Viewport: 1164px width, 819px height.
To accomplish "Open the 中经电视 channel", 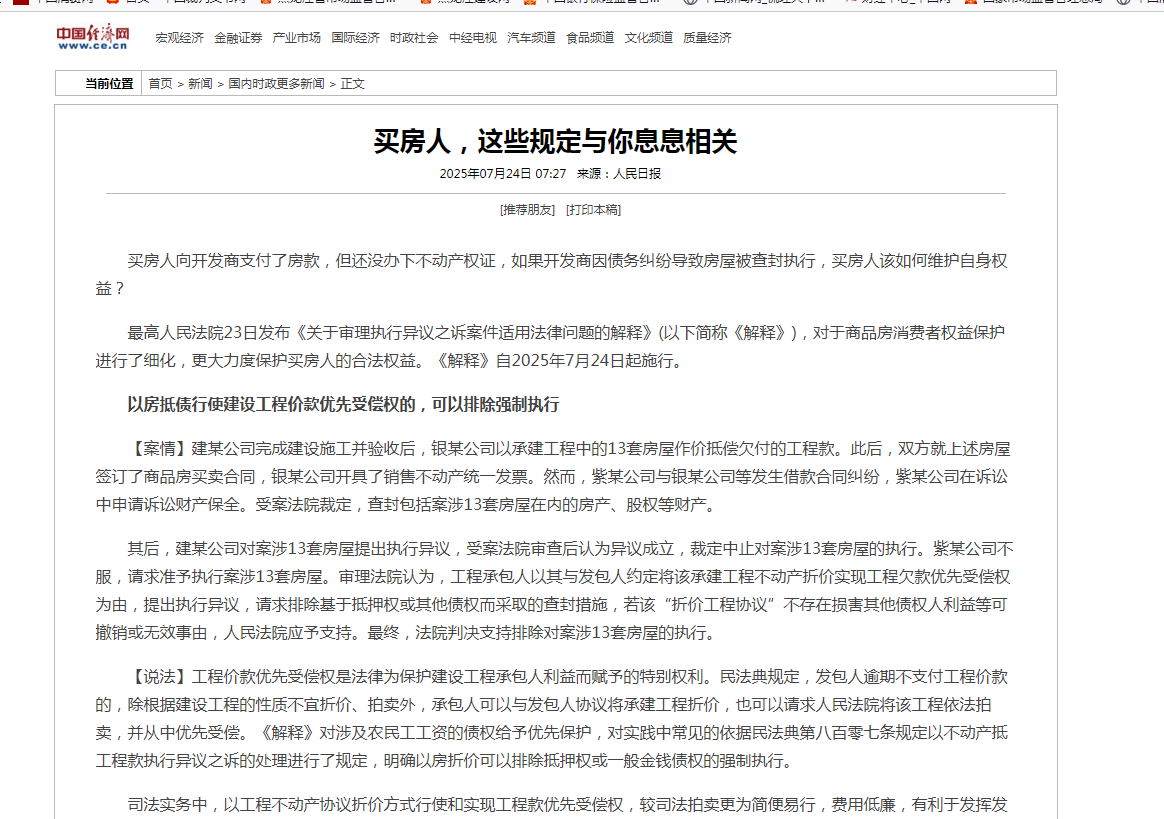I will click(x=472, y=38).
